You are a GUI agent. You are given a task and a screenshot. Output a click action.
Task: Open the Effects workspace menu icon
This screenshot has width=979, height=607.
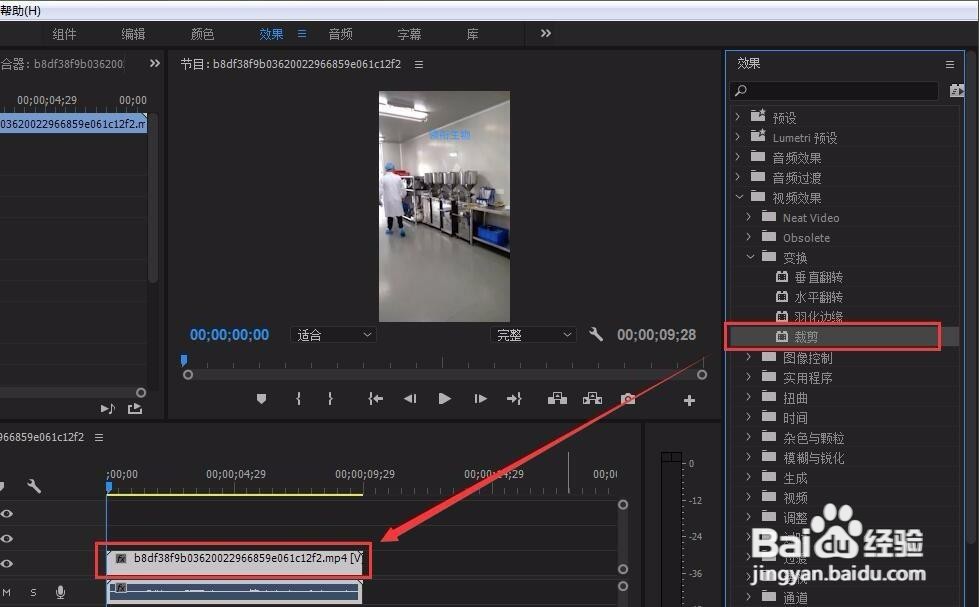click(302, 34)
